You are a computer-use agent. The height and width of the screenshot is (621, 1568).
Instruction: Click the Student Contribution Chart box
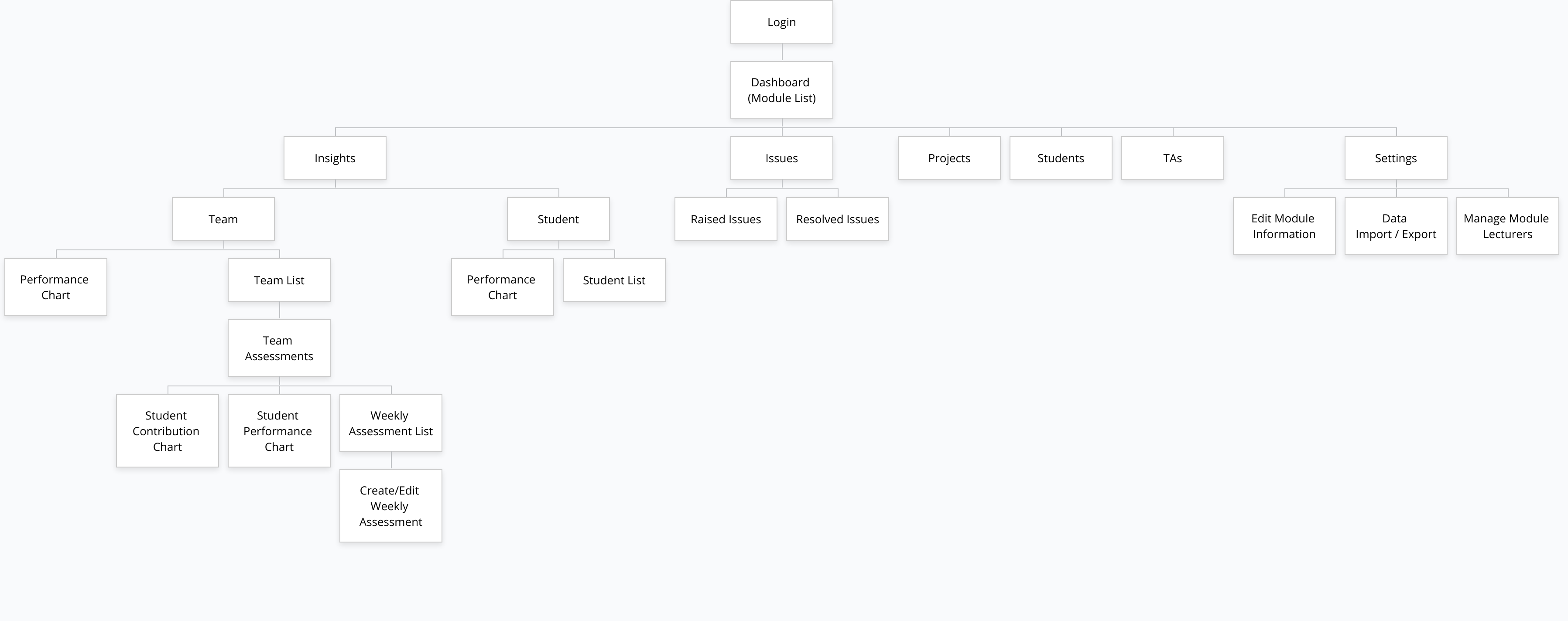[x=168, y=431]
